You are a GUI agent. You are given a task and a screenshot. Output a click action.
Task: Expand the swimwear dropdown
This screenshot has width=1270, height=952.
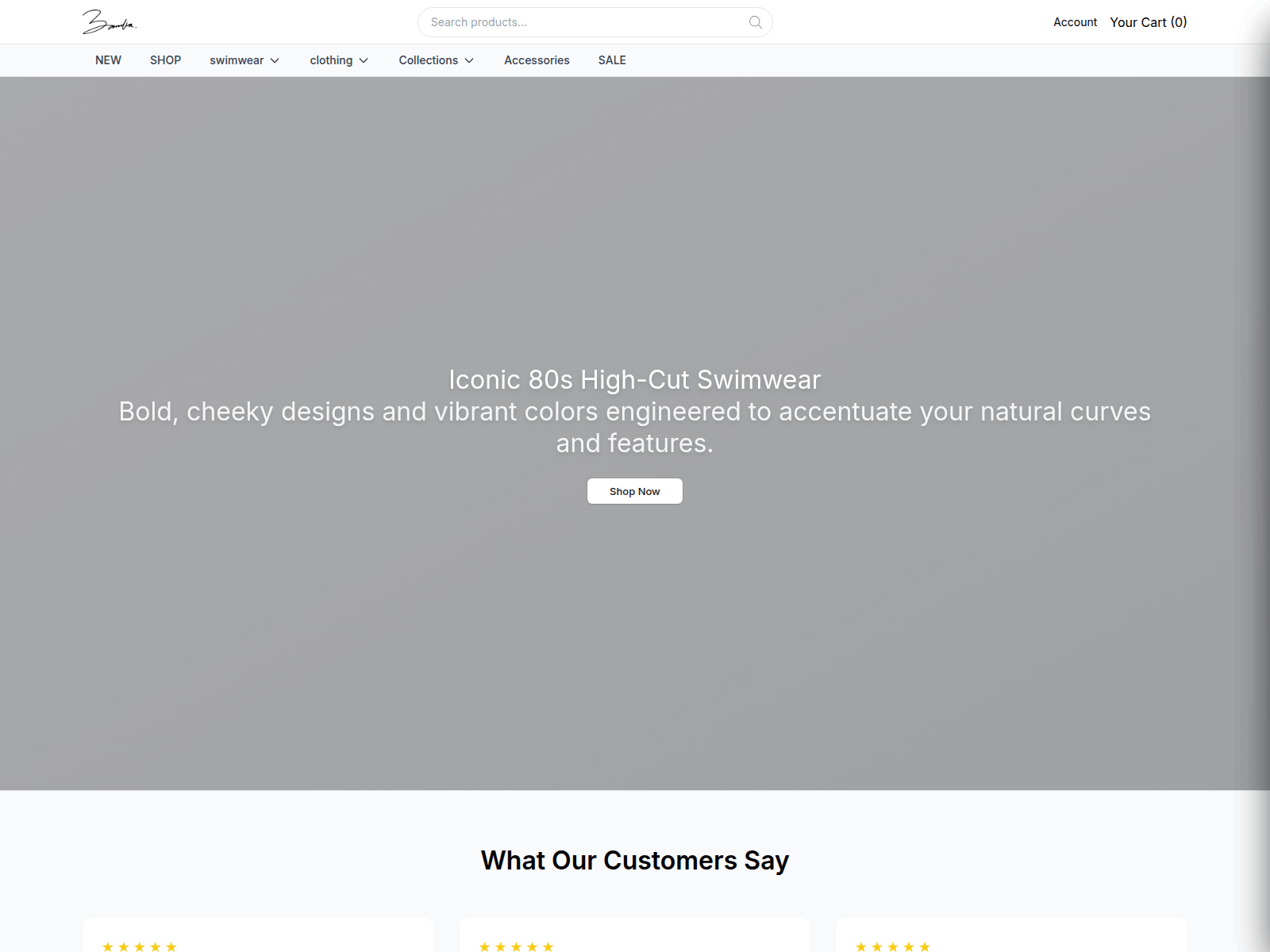245,60
